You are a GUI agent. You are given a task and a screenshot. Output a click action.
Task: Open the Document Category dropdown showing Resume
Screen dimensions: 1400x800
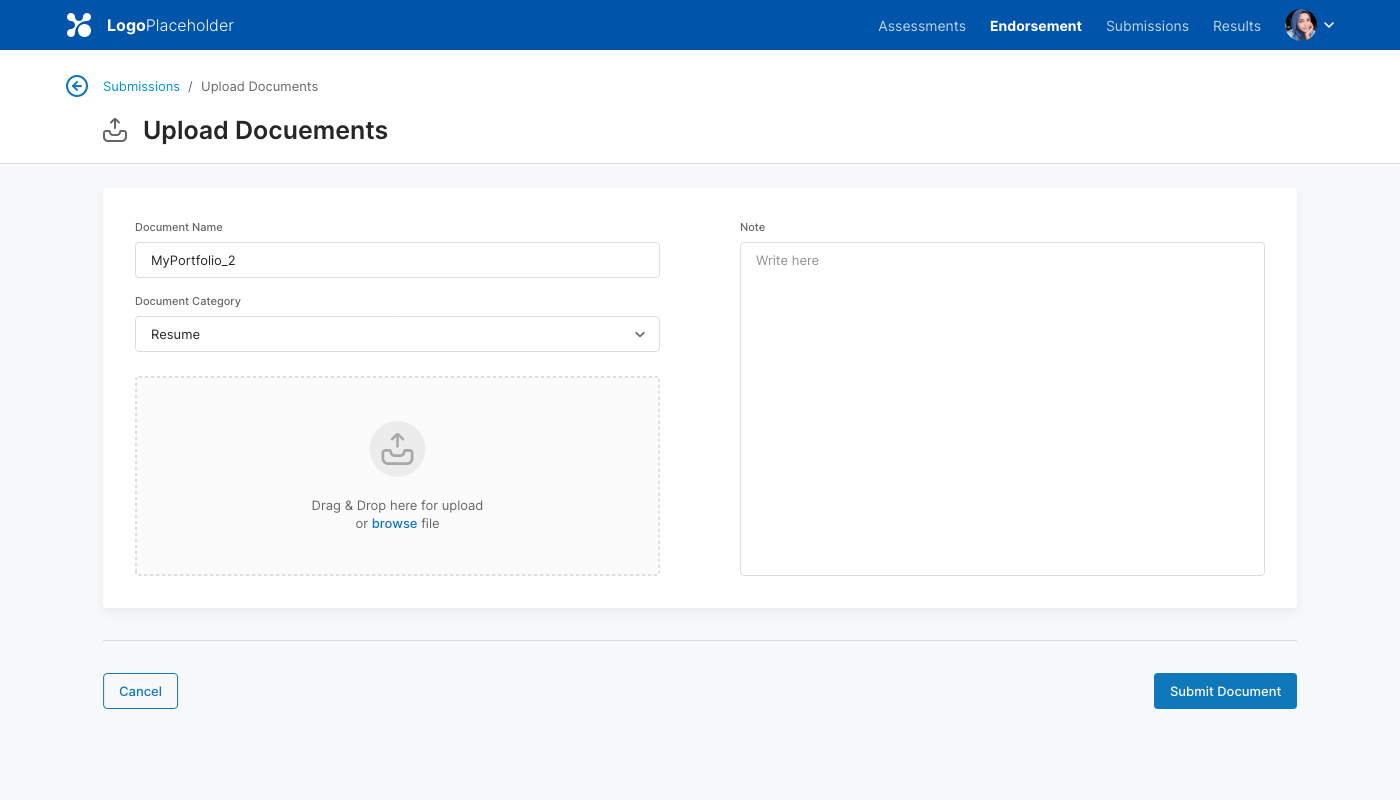tap(397, 334)
